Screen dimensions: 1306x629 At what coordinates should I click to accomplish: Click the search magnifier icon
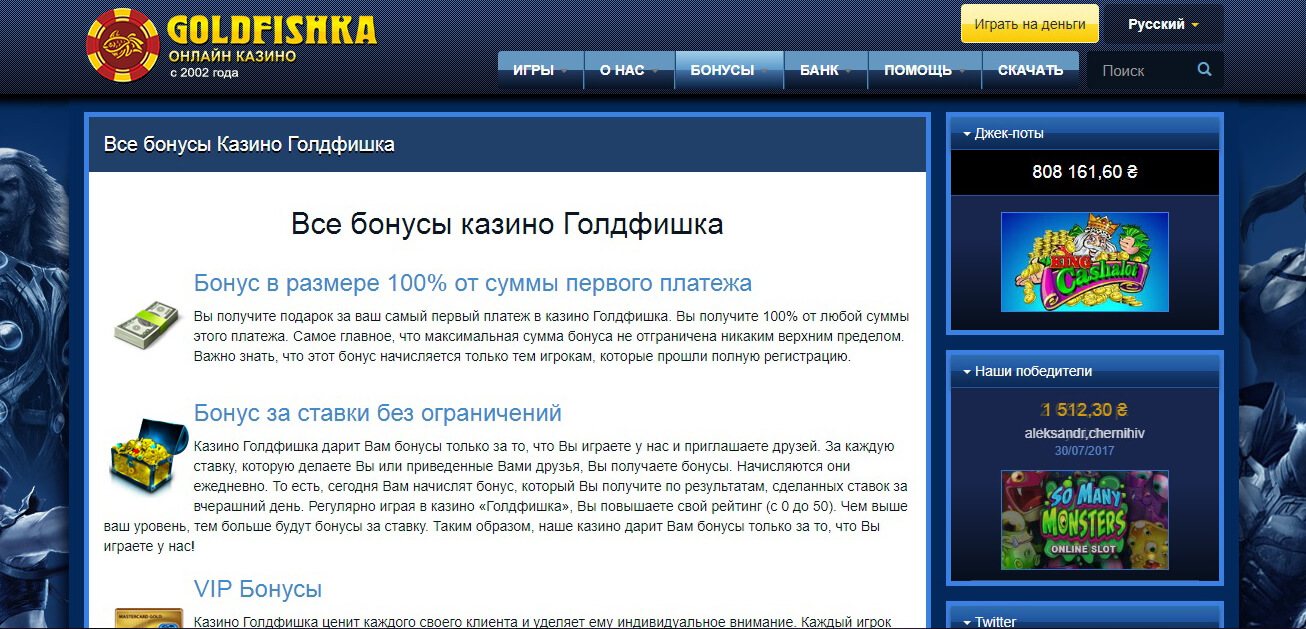[x=1204, y=70]
